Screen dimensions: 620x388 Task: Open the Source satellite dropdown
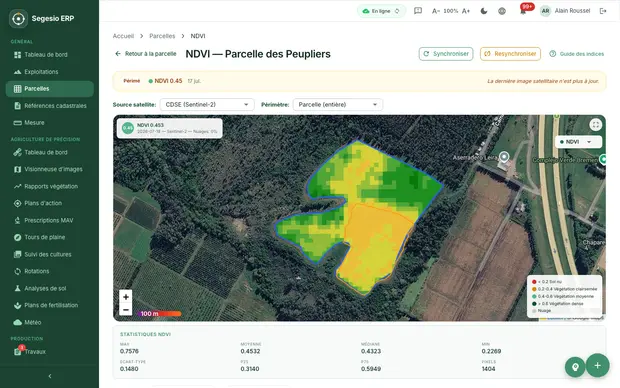click(207, 104)
